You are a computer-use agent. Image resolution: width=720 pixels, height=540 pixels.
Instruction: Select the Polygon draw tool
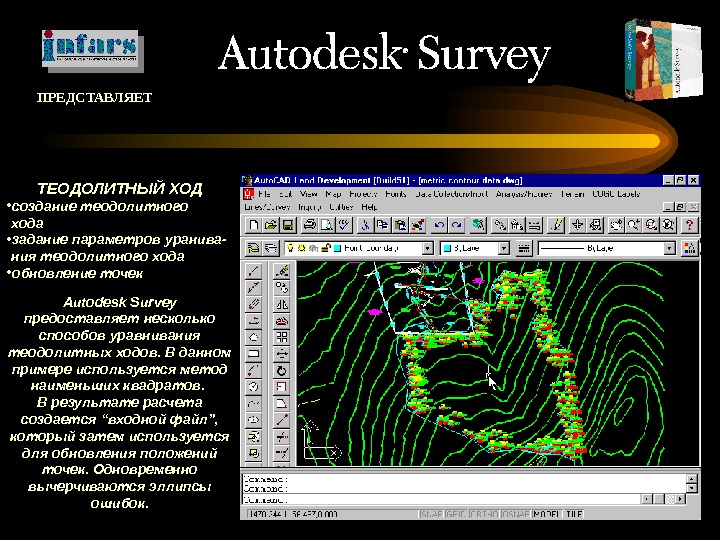[253, 338]
